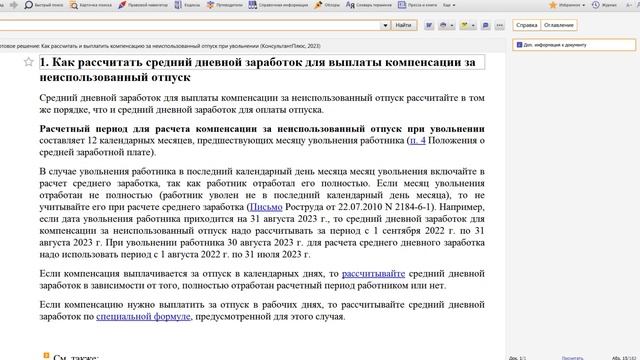Open the Письмо Роструда link
640x360 pixels.
265,207
